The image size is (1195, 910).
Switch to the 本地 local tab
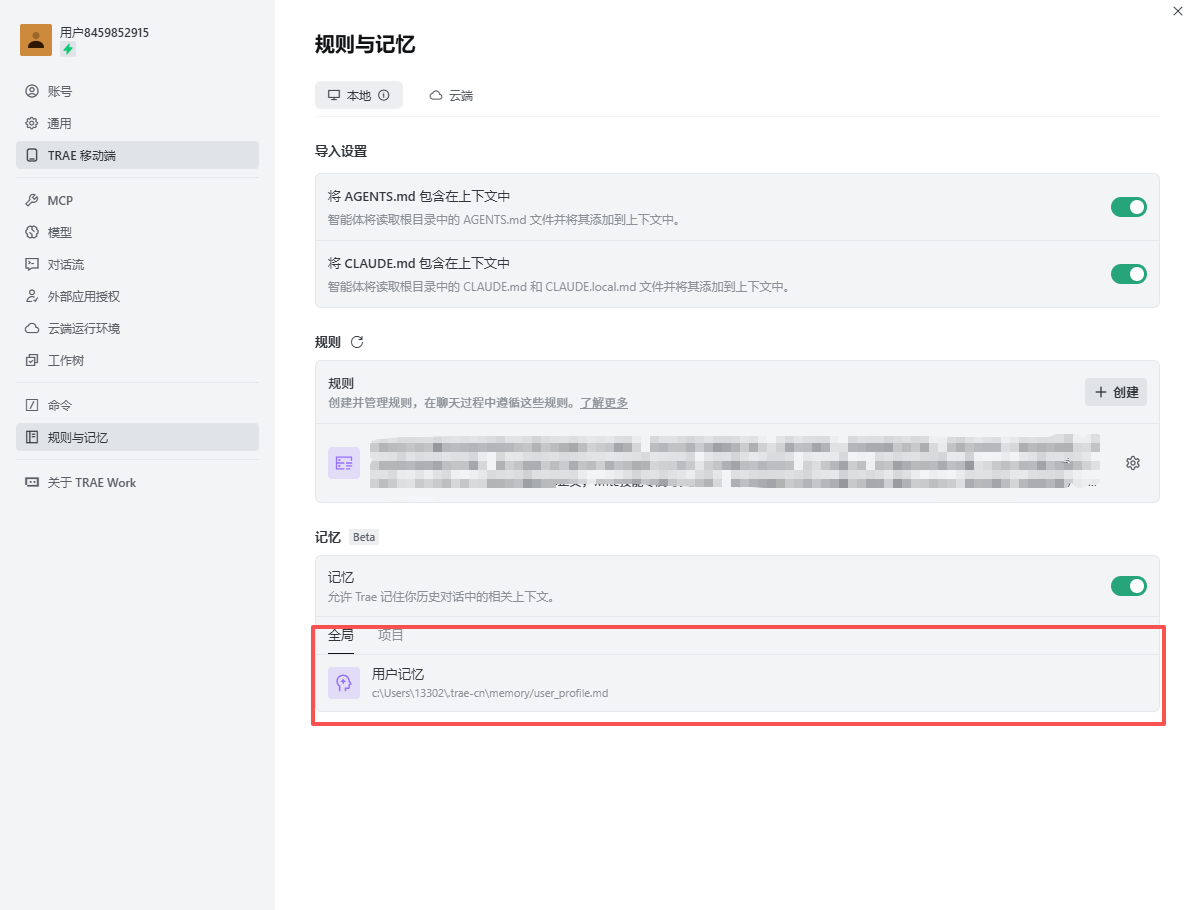coord(359,95)
